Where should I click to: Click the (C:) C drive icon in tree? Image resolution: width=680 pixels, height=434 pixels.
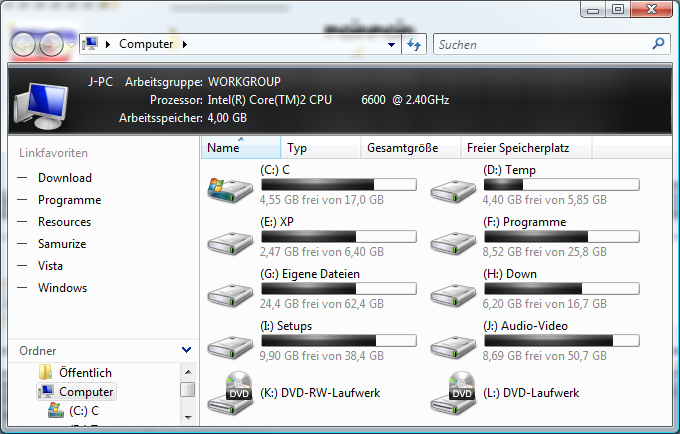pyautogui.click(x=56, y=410)
